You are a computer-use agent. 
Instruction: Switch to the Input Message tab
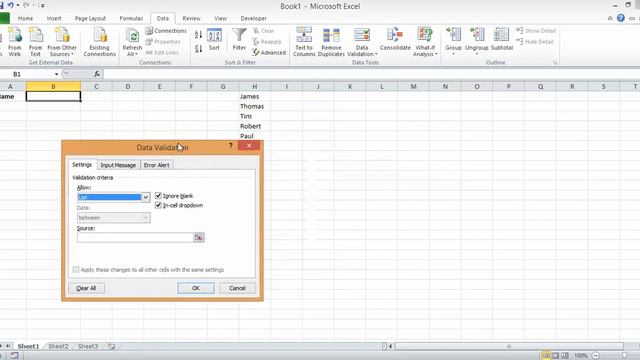click(118, 165)
